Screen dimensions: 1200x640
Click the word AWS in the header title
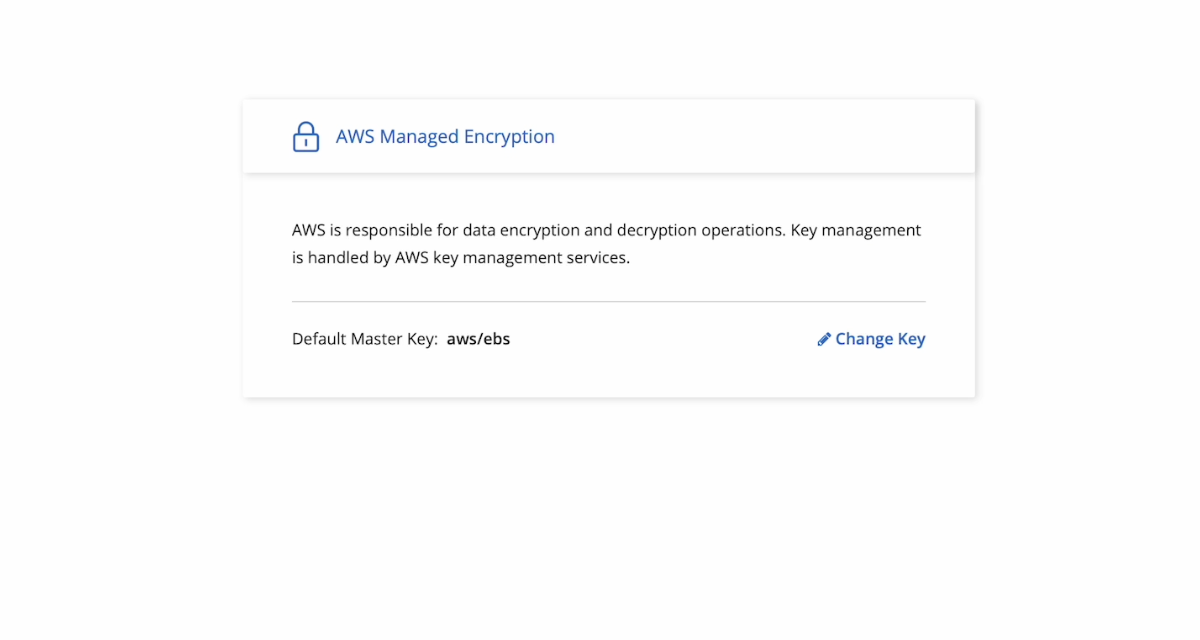[354, 137]
